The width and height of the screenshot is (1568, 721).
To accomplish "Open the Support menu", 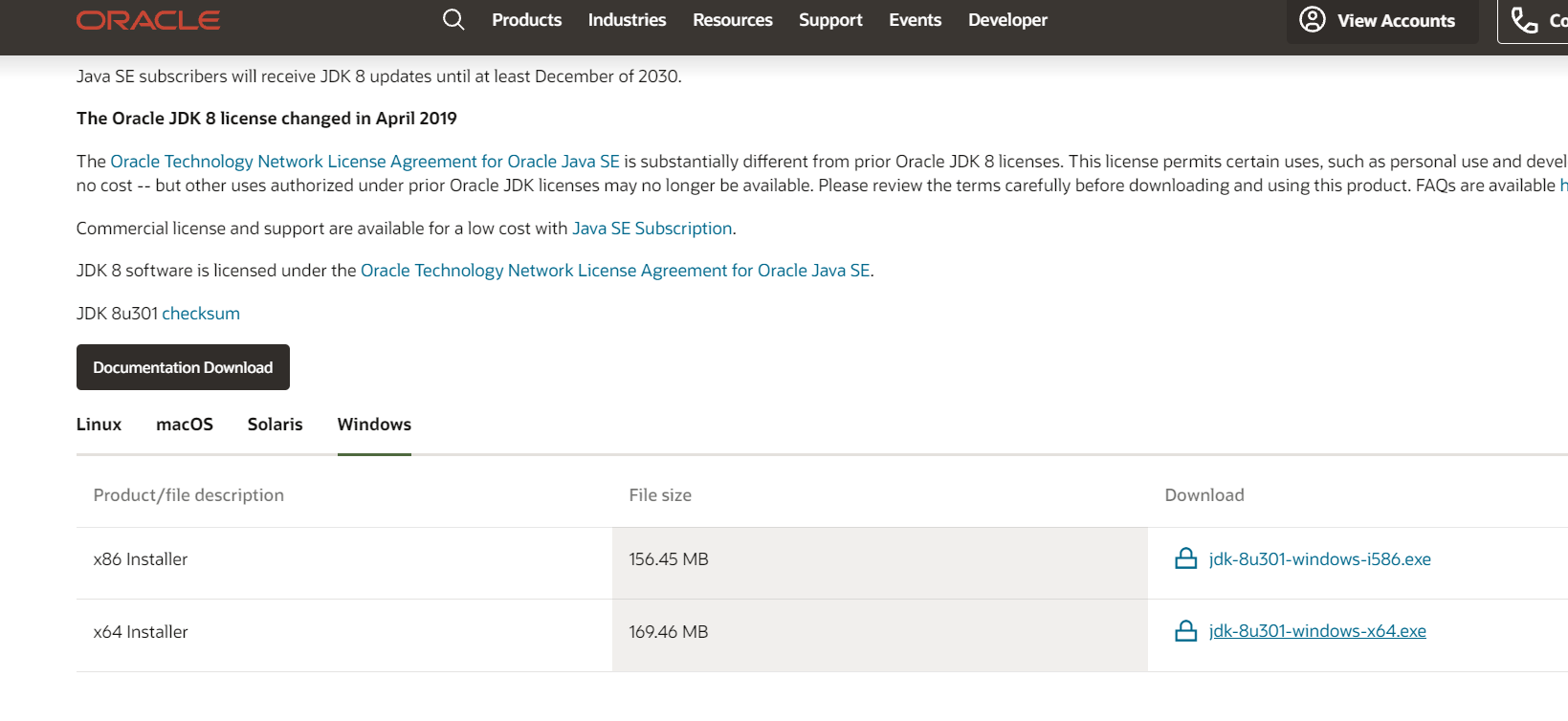I will pos(830,20).
